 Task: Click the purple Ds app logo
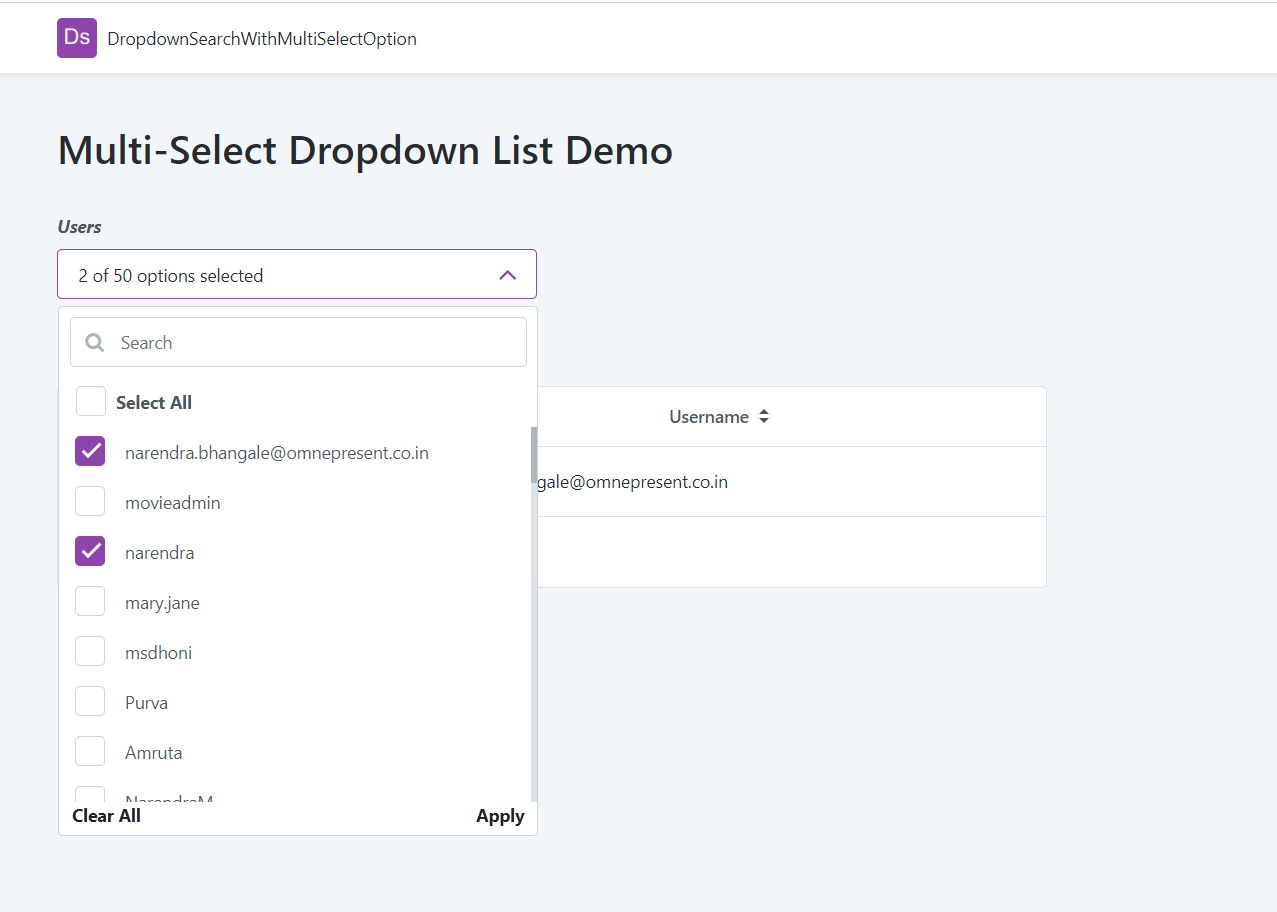tap(77, 38)
